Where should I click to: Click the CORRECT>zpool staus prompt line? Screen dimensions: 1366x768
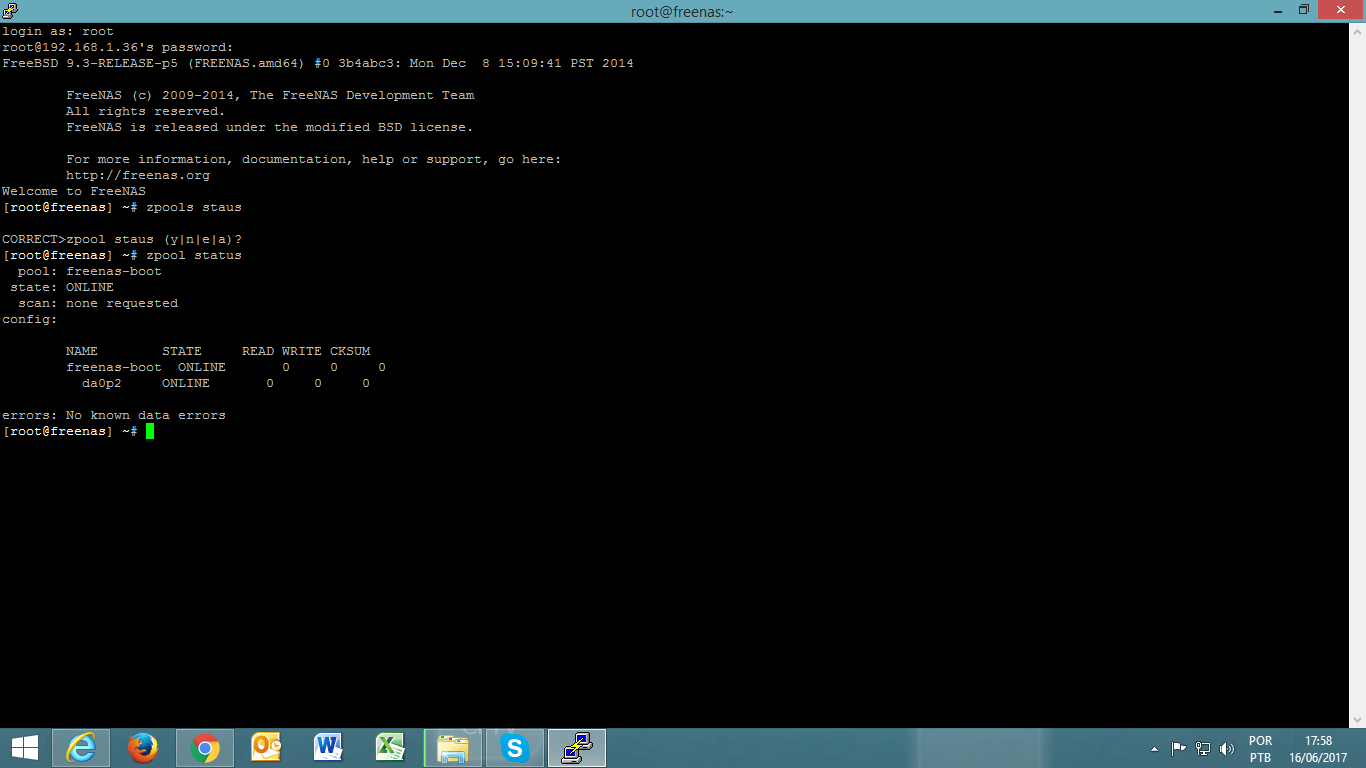click(122, 239)
